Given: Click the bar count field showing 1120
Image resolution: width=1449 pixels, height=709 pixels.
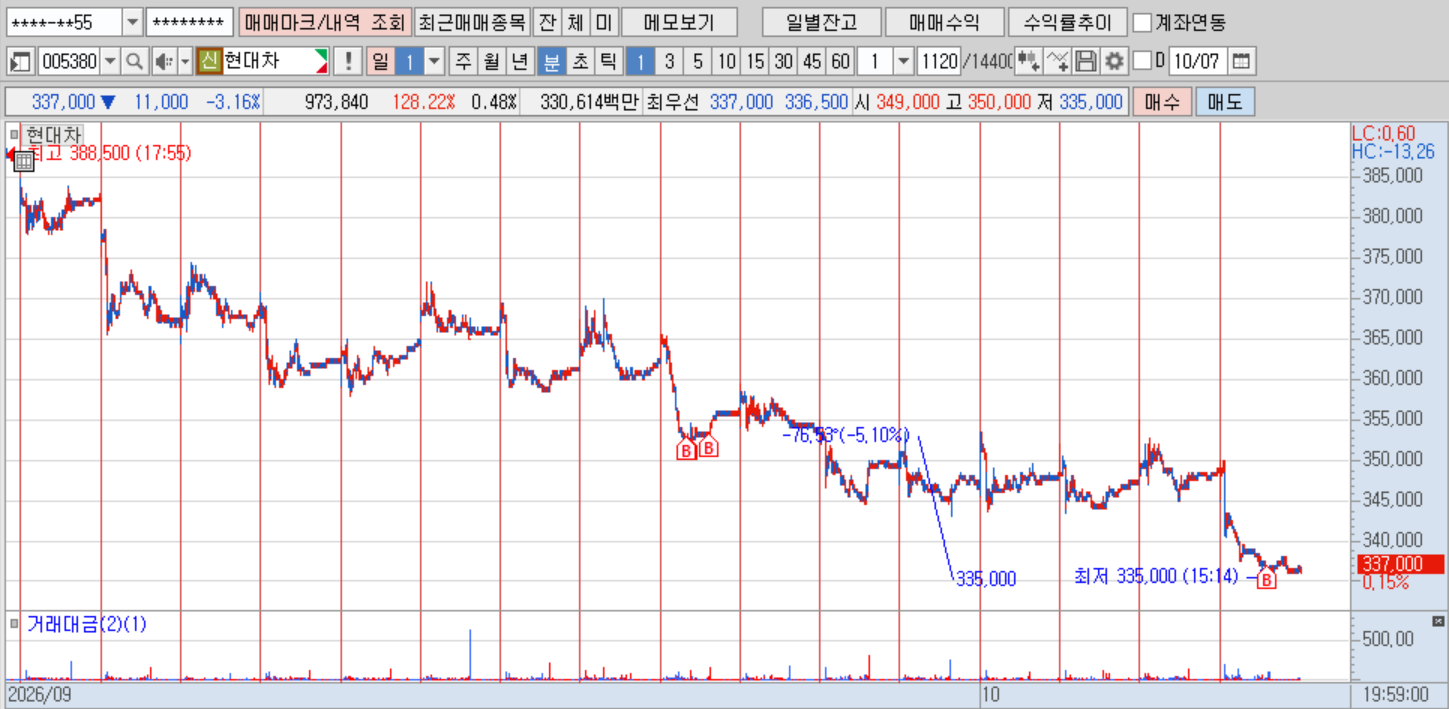Looking at the screenshot, I should point(938,61).
